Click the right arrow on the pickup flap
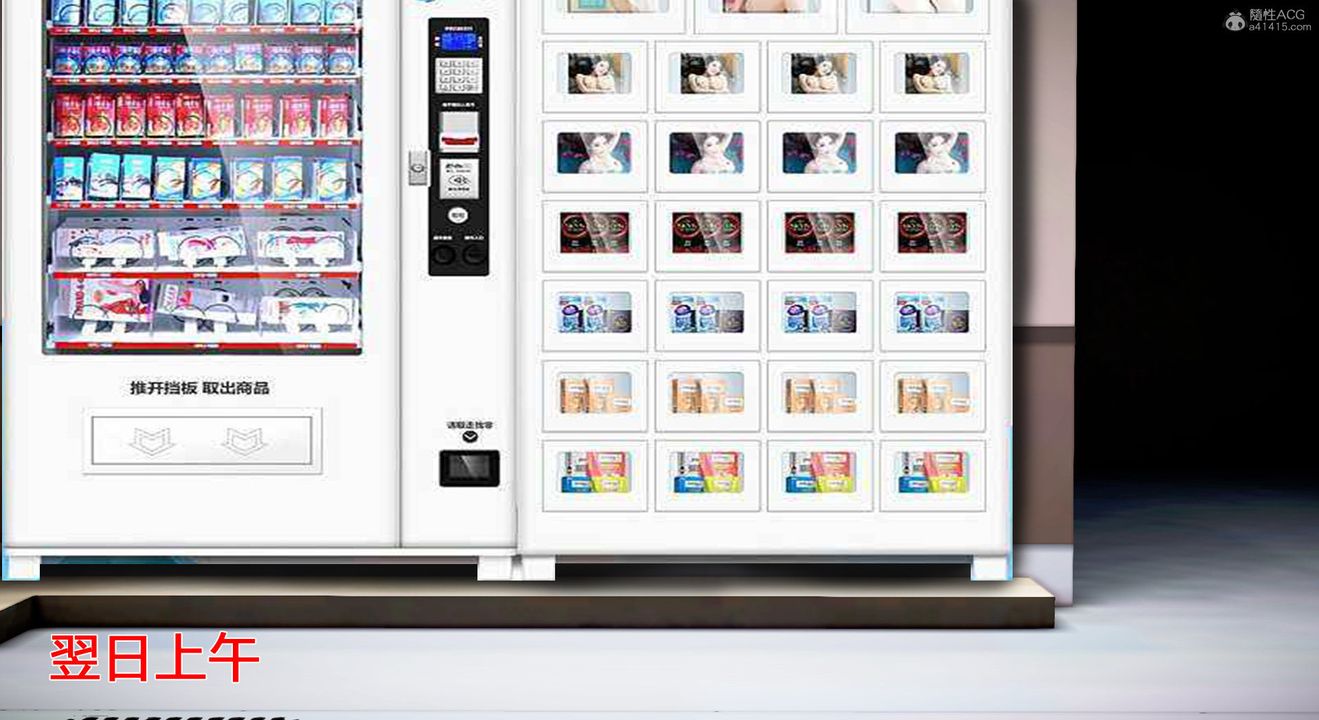This screenshot has height=720, width=1319. (x=244, y=441)
